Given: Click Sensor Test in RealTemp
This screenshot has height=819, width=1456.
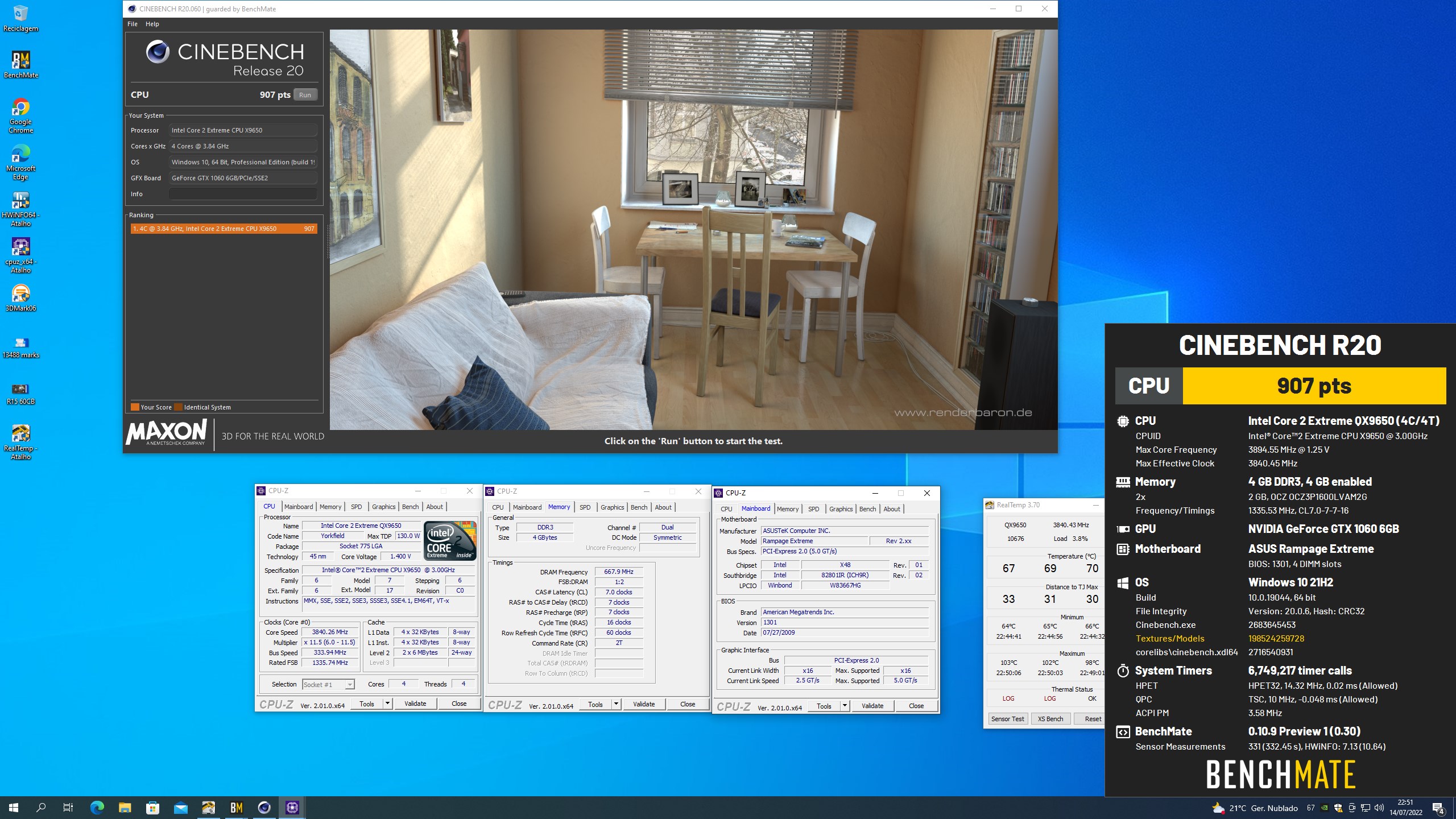Looking at the screenshot, I should (x=1007, y=719).
